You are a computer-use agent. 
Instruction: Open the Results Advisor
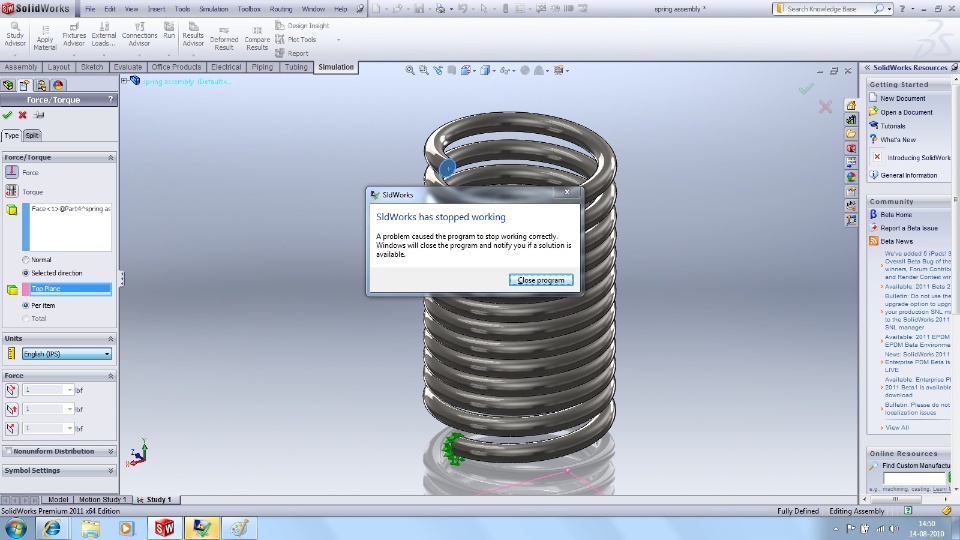click(193, 35)
